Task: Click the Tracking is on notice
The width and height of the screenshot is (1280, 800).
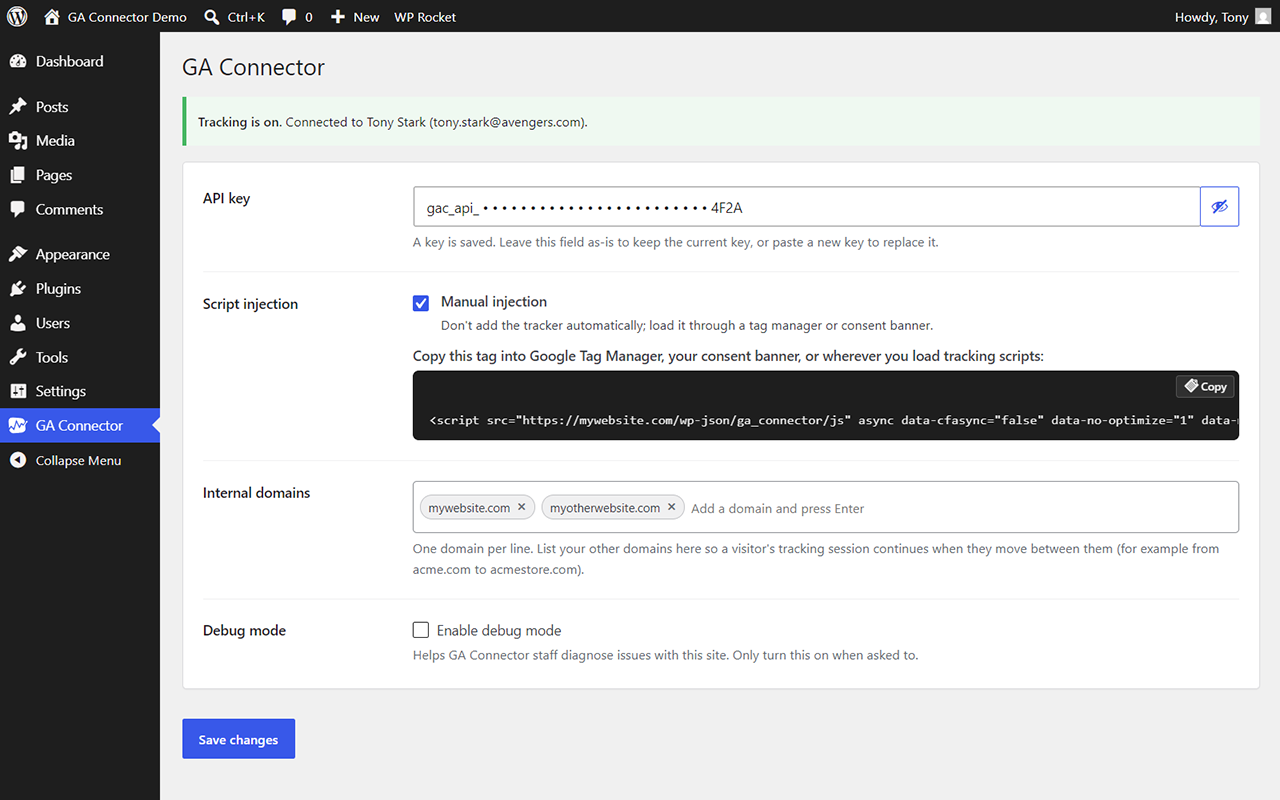Action: 721,122
